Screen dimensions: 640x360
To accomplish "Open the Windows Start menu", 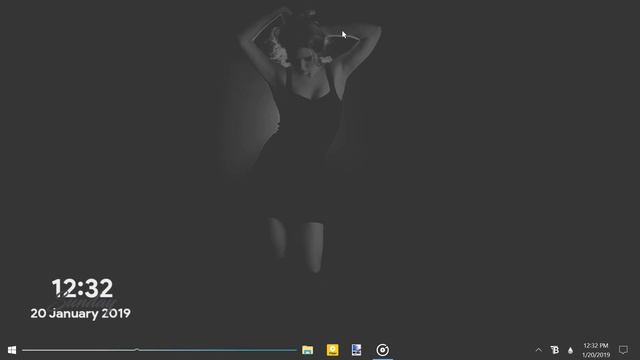I will (x=11, y=350).
